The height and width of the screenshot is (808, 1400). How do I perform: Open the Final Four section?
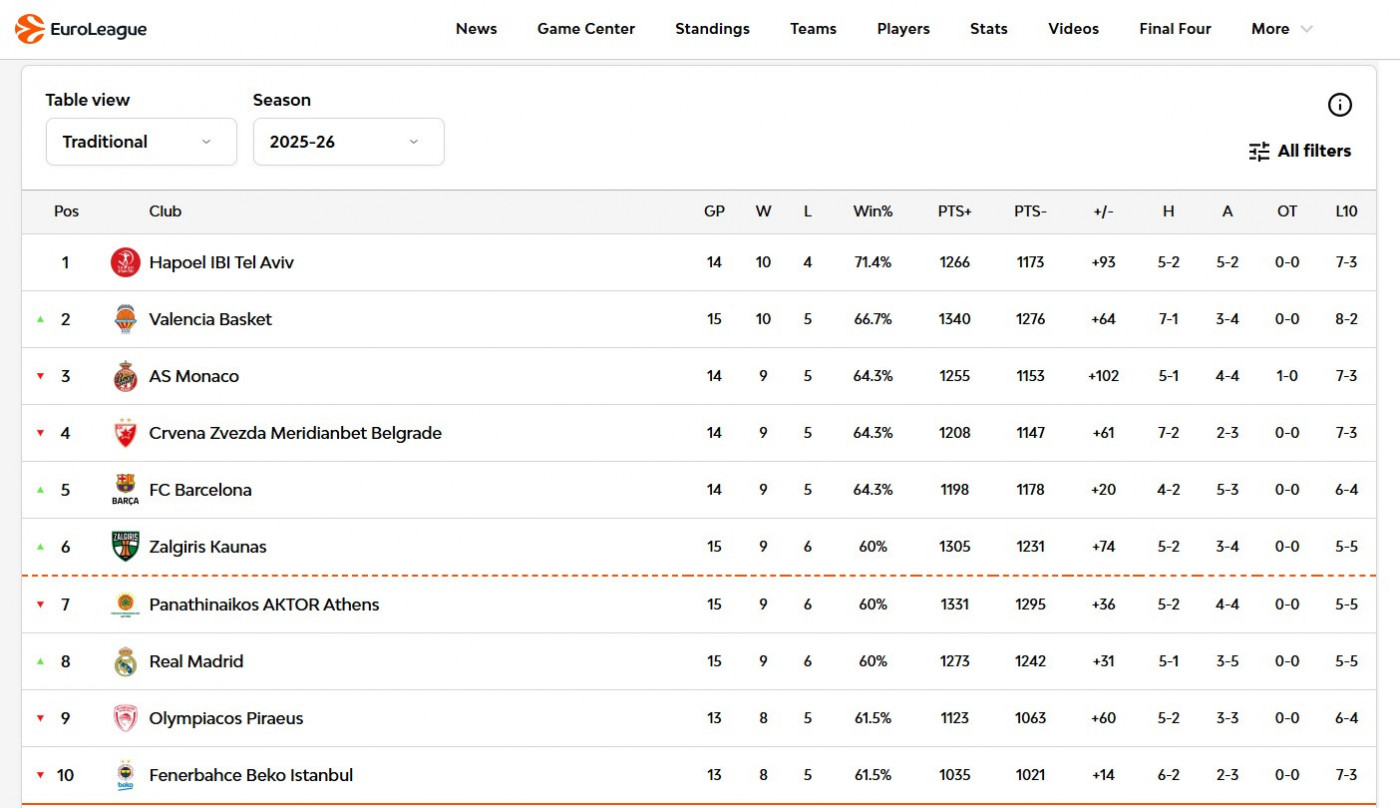1175,29
